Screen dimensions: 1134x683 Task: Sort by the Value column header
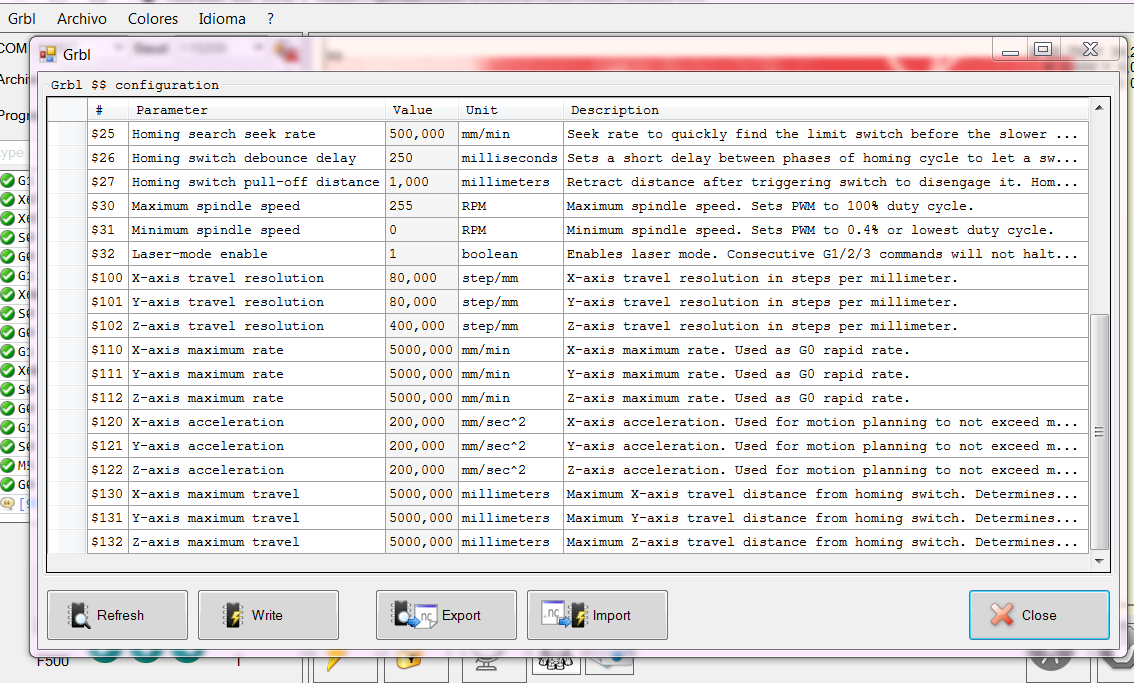point(422,110)
